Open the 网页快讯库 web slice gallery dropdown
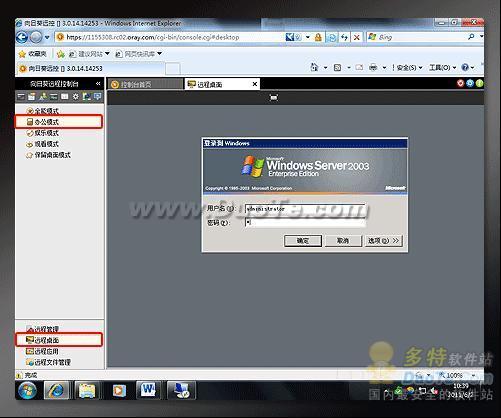The width and height of the screenshot is (501, 418). point(138,54)
